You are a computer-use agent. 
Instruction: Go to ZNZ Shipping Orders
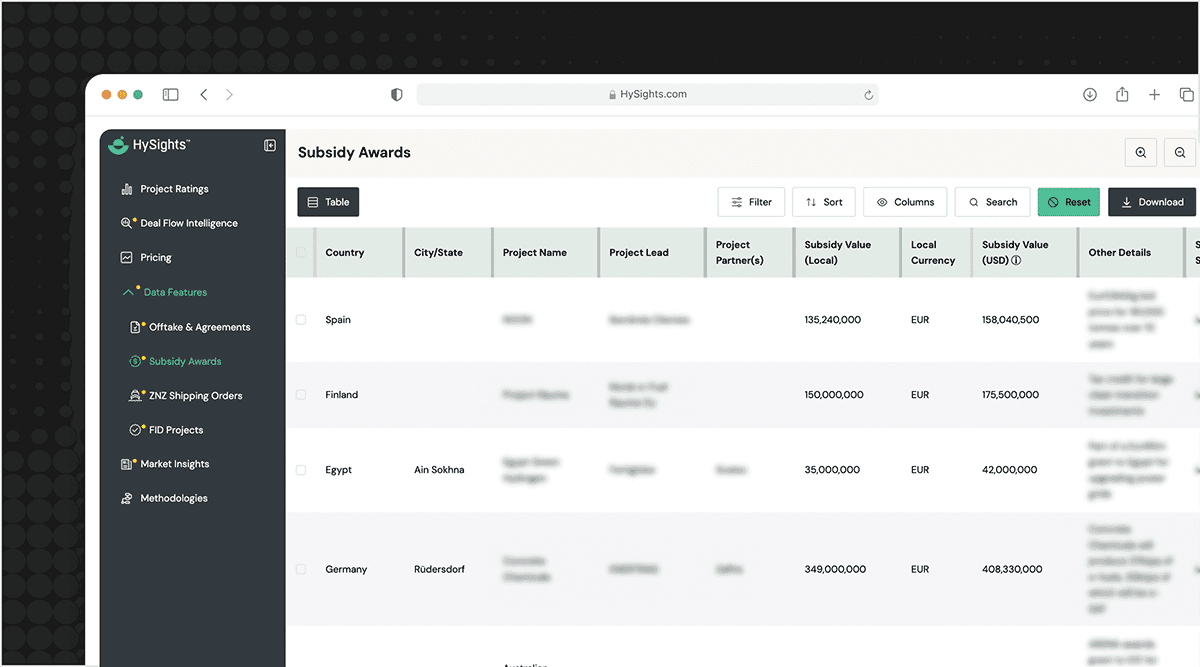(x=195, y=396)
